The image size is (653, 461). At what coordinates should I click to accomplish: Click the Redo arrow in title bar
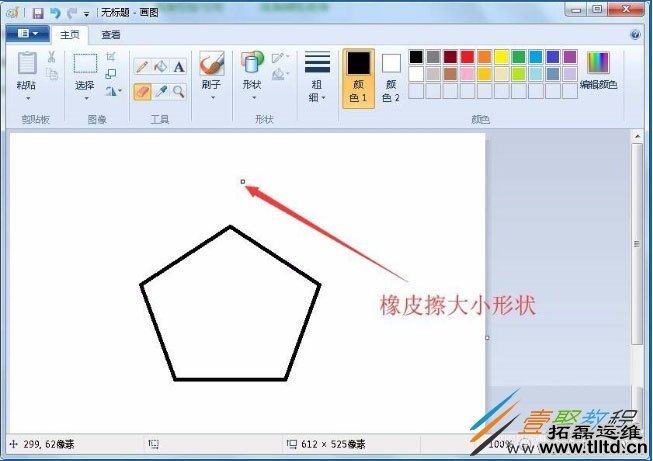point(72,13)
